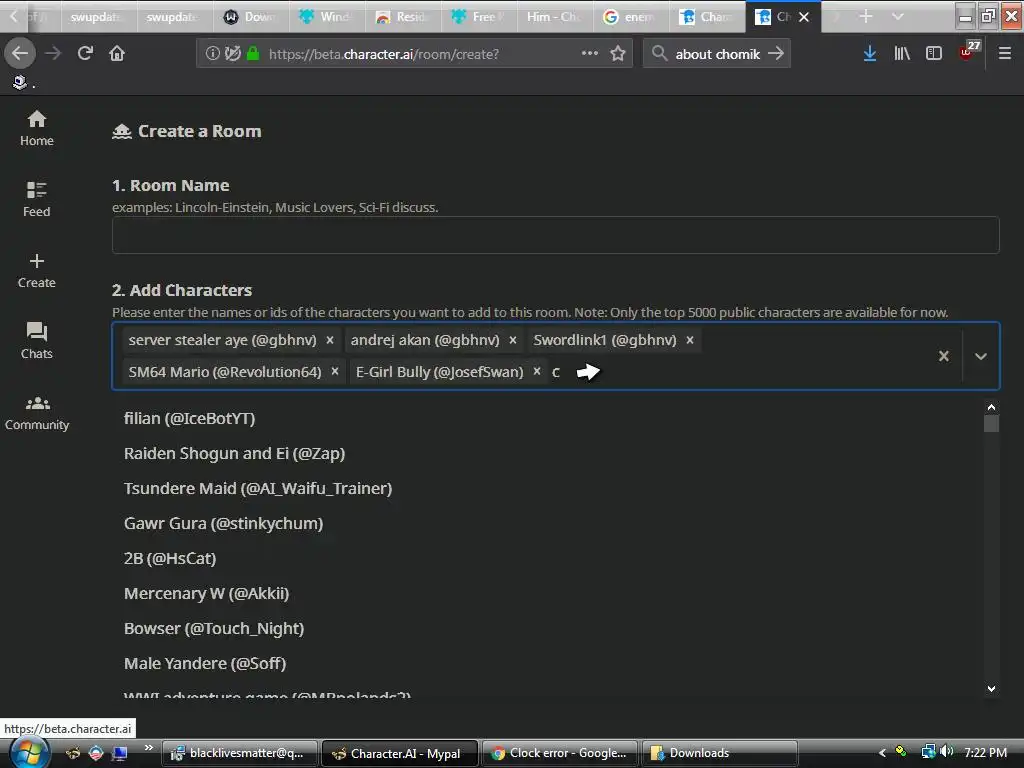Screen dimensions: 1024x768
Task: Open page actions three-dot menu
Action: pyautogui.click(x=590, y=53)
